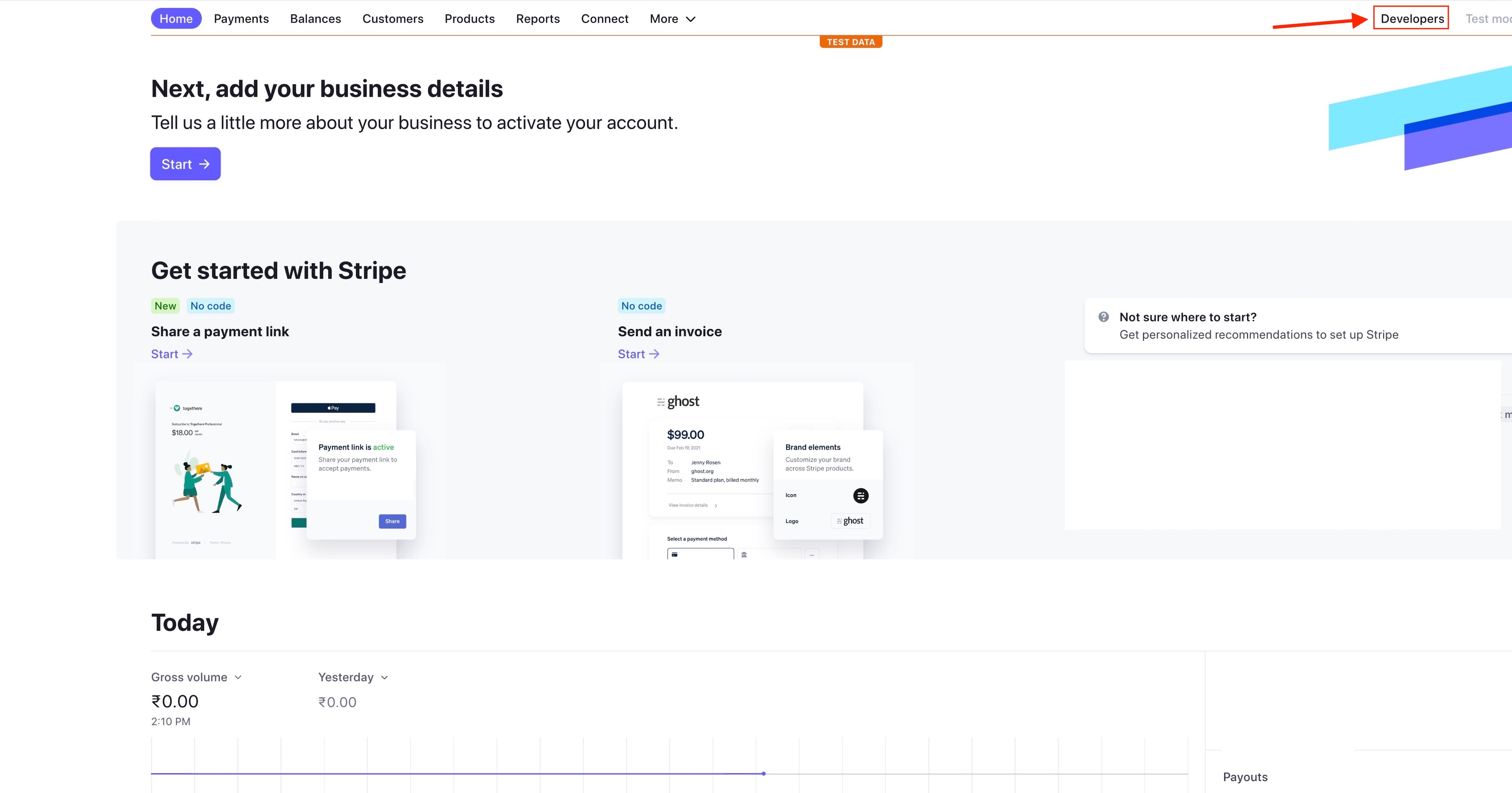Click the 'Send an invoice' heading
The width and height of the screenshot is (1512, 793).
(670, 331)
